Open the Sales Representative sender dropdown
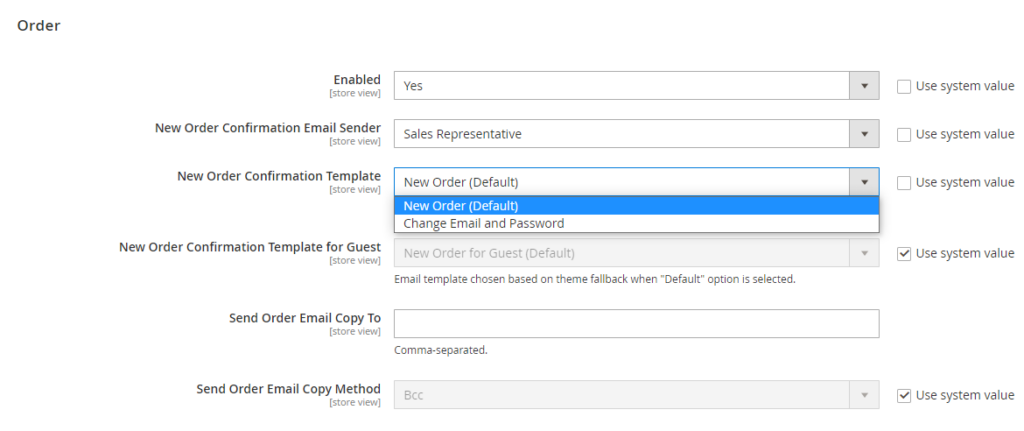1024x431 pixels. (x=636, y=134)
